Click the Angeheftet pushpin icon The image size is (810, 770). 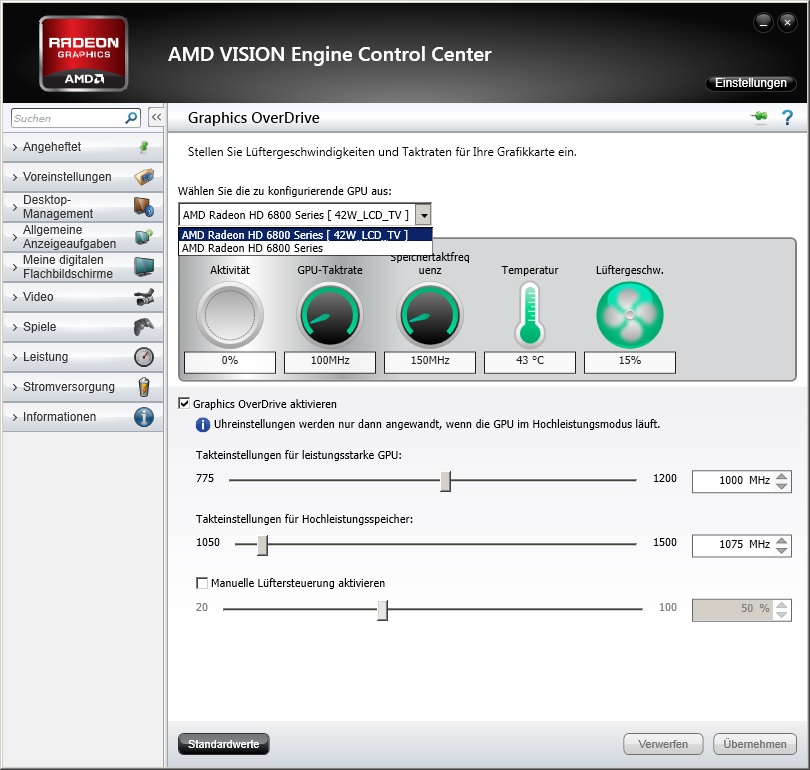tap(144, 147)
